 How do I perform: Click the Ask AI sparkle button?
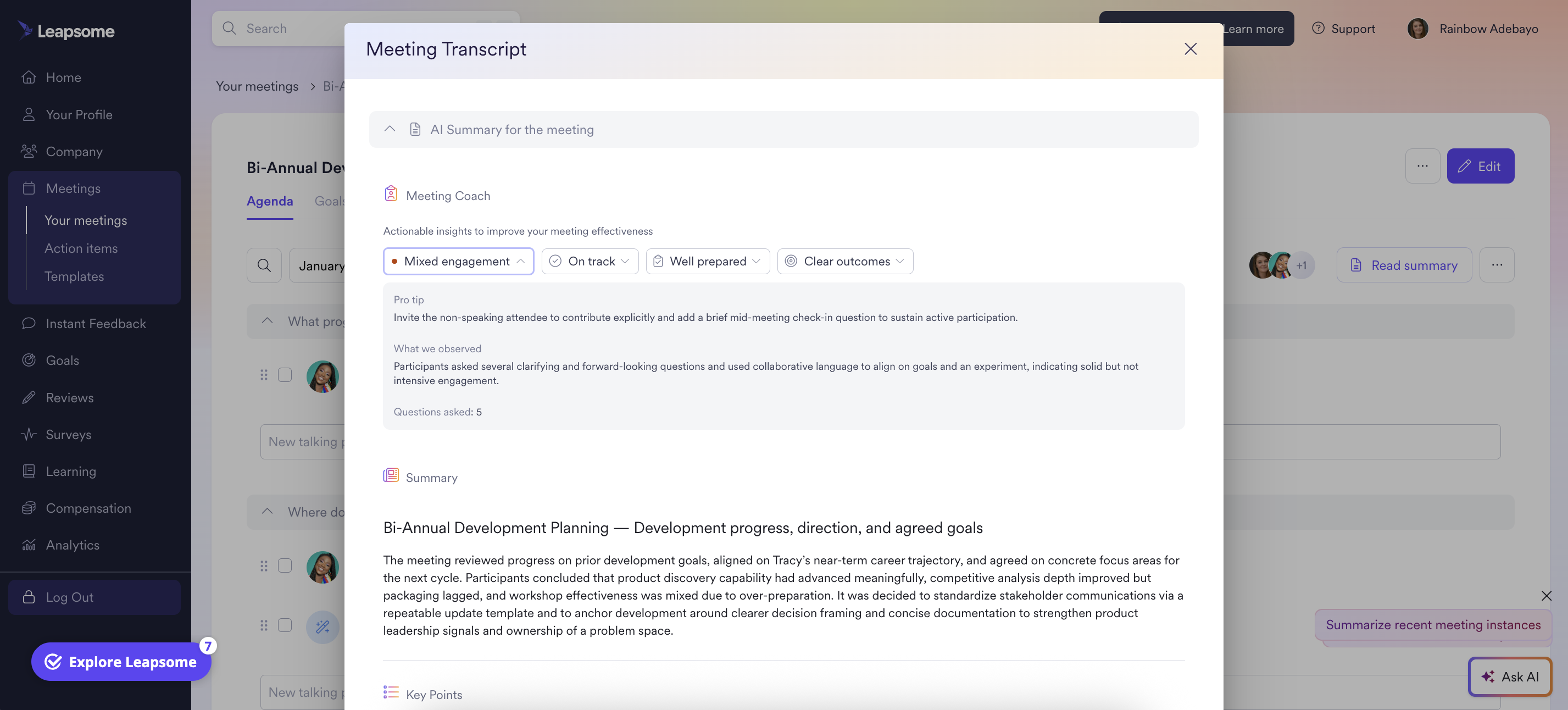(x=1510, y=676)
